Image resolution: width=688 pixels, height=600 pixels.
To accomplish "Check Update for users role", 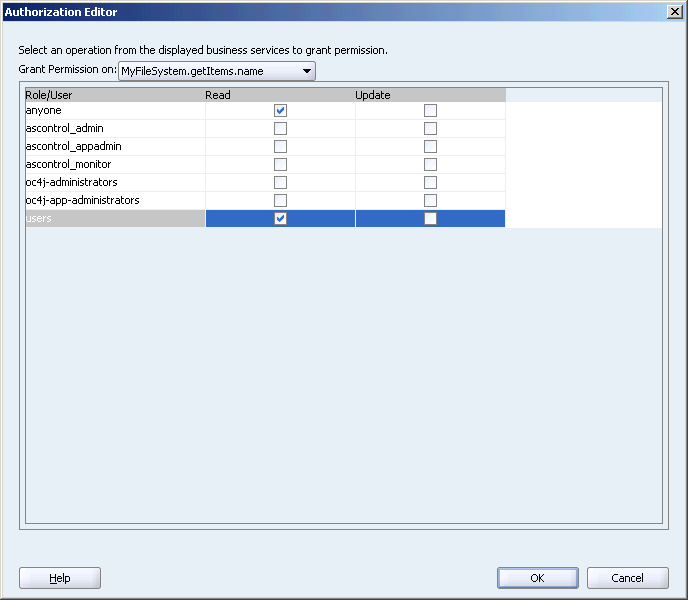I will point(430,219).
